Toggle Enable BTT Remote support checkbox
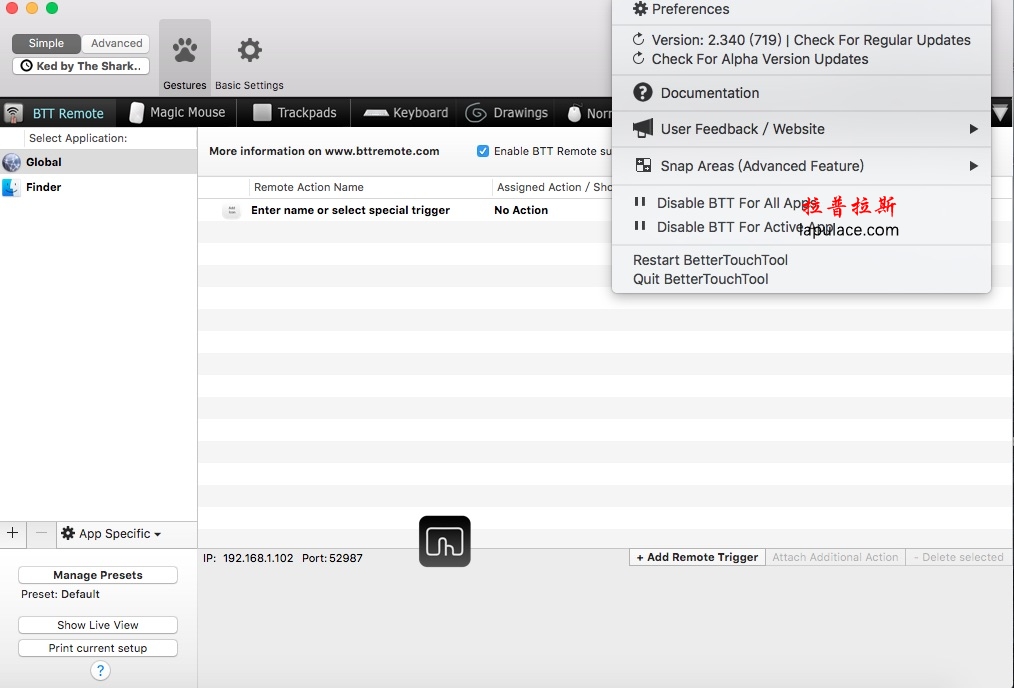 483,151
